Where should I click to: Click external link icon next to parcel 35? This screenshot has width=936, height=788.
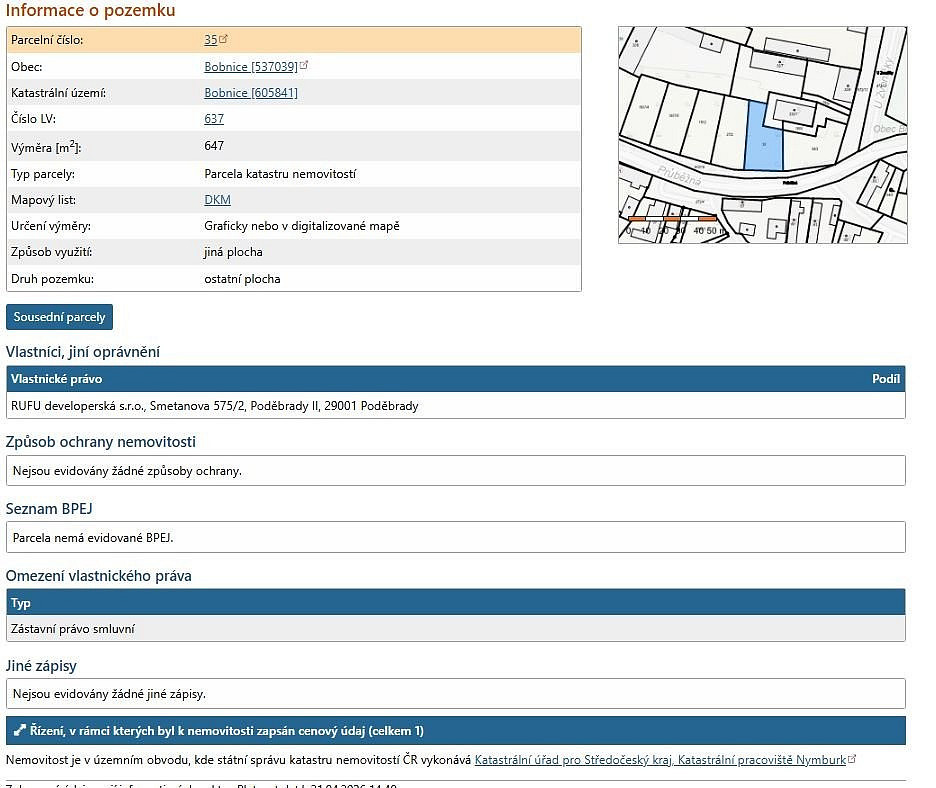click(x=223, y=39)
